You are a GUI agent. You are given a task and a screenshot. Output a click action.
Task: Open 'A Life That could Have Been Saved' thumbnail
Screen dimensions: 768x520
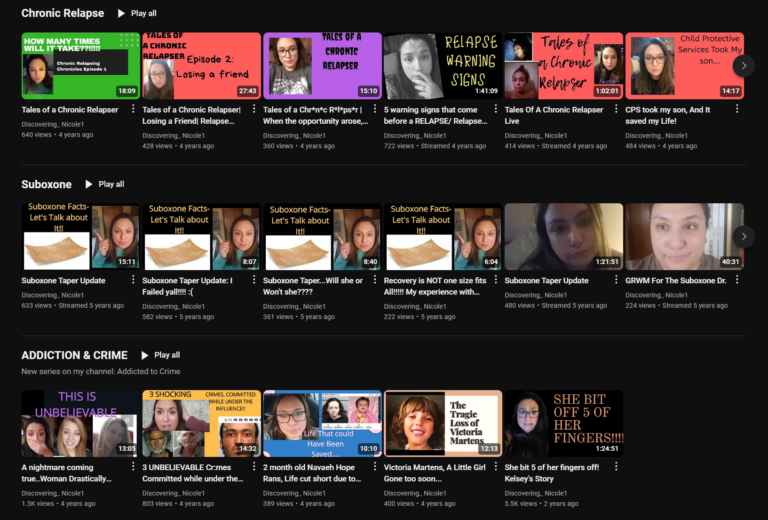tap(322, 423)
